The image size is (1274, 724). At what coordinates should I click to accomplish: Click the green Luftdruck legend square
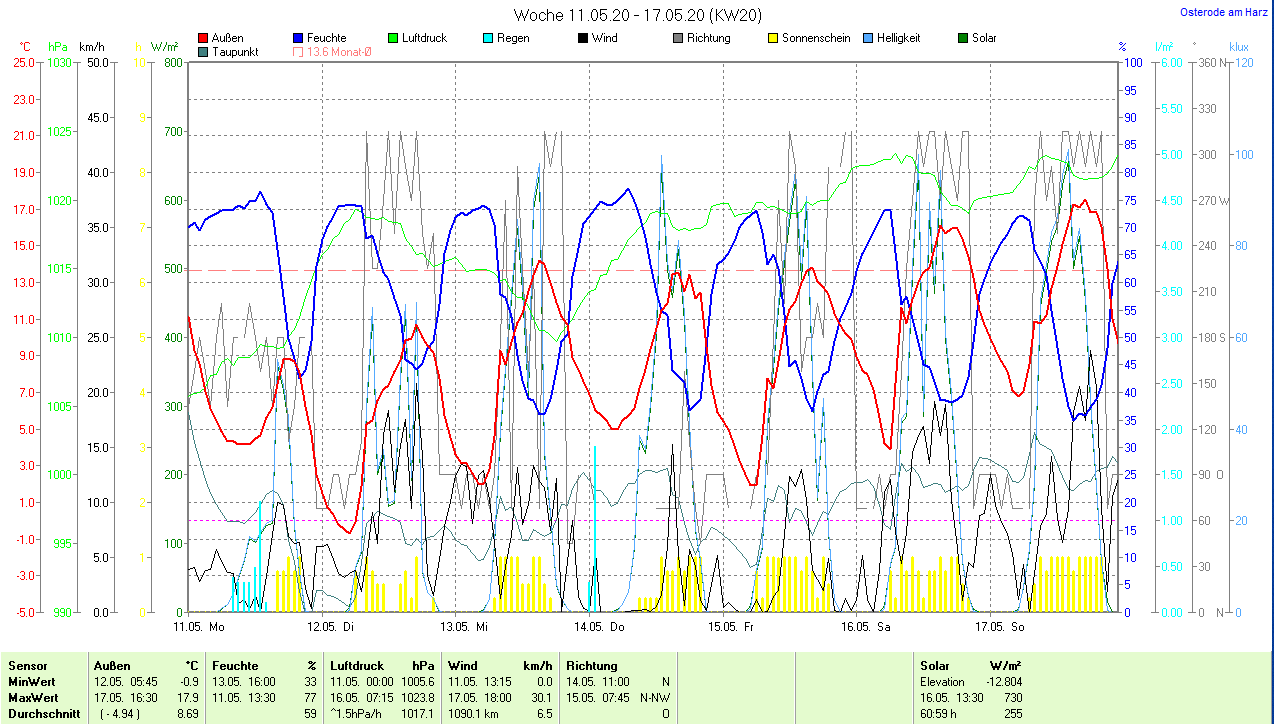click(x=394, y=38)
